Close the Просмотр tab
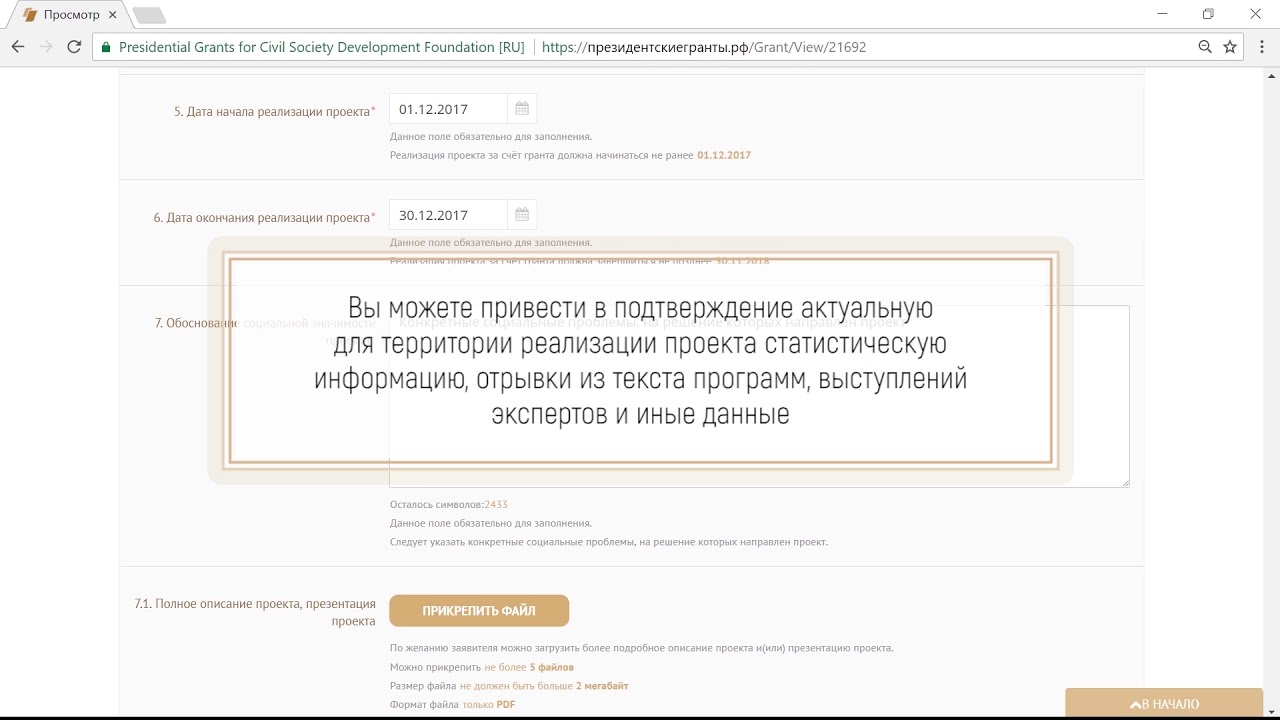This screenshot has height=720, width=1280. coord(114,15)
